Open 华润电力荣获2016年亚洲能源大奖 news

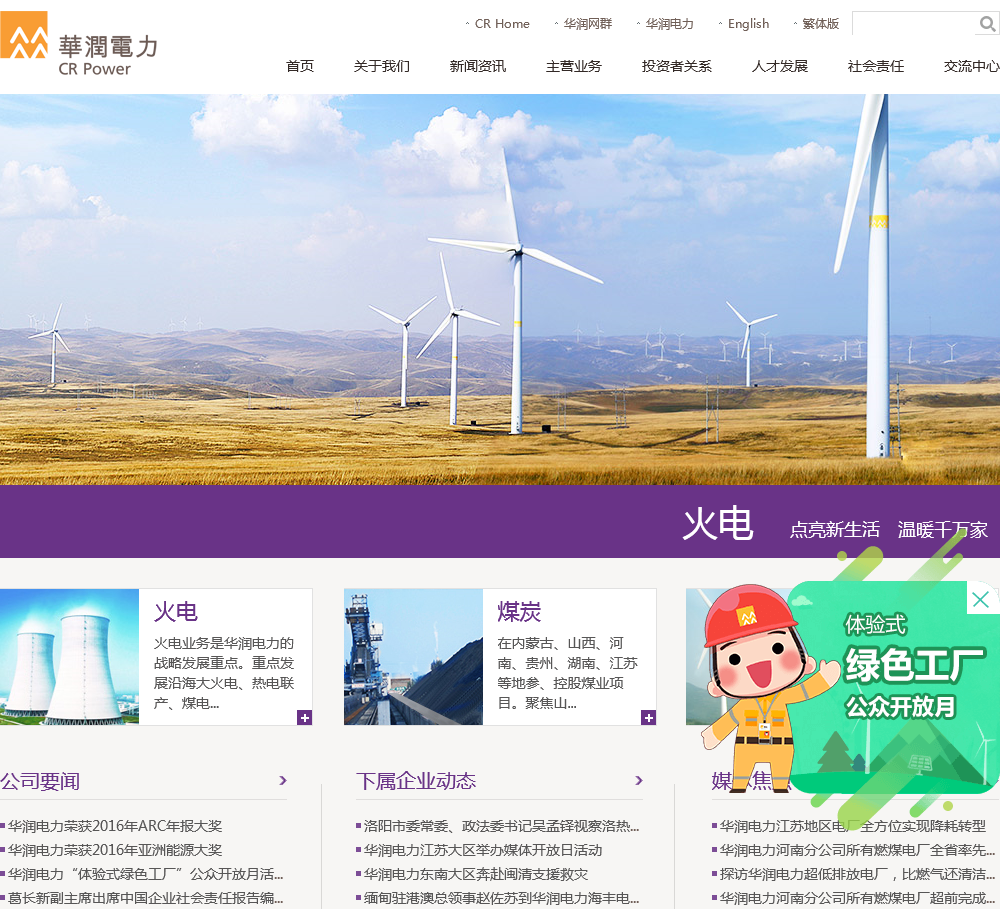point(115,850)
